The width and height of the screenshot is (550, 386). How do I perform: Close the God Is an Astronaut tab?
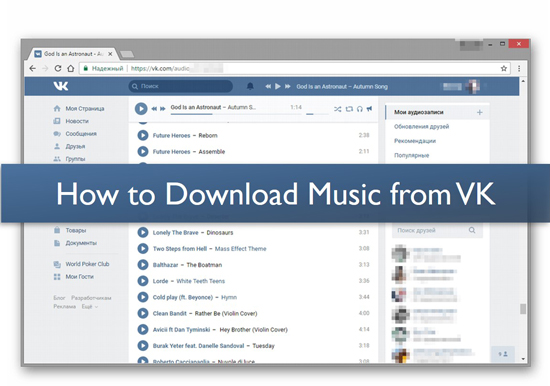[110, 54]
